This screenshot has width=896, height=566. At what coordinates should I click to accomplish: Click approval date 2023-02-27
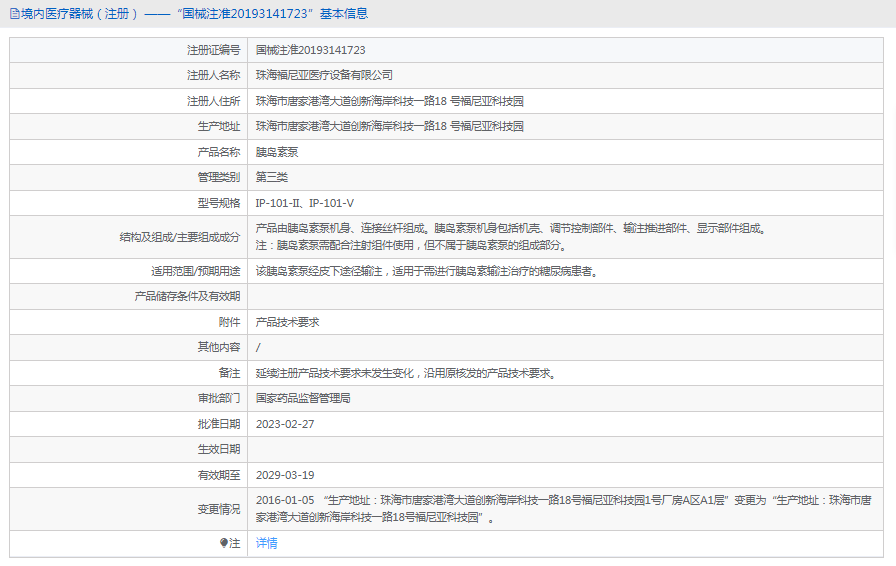coord(285,424)
